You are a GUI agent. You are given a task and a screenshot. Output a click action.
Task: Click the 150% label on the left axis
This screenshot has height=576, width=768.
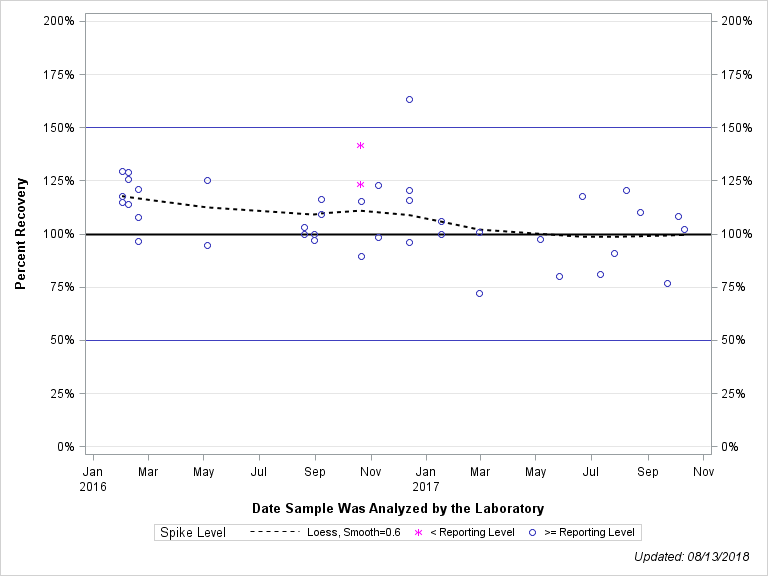coord(59,127)
